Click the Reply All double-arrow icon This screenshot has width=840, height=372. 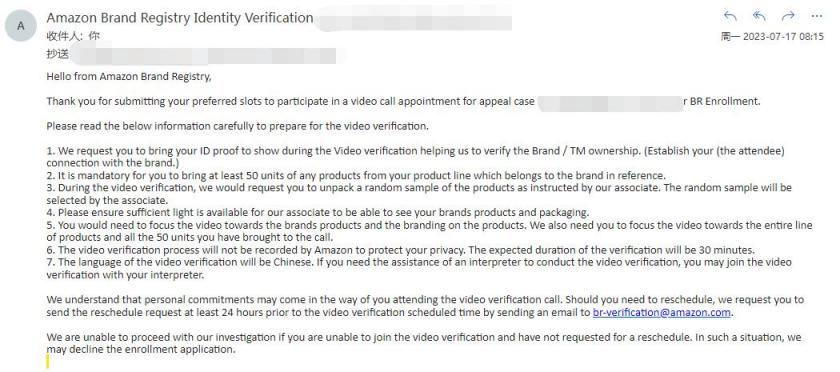[759, 16]
